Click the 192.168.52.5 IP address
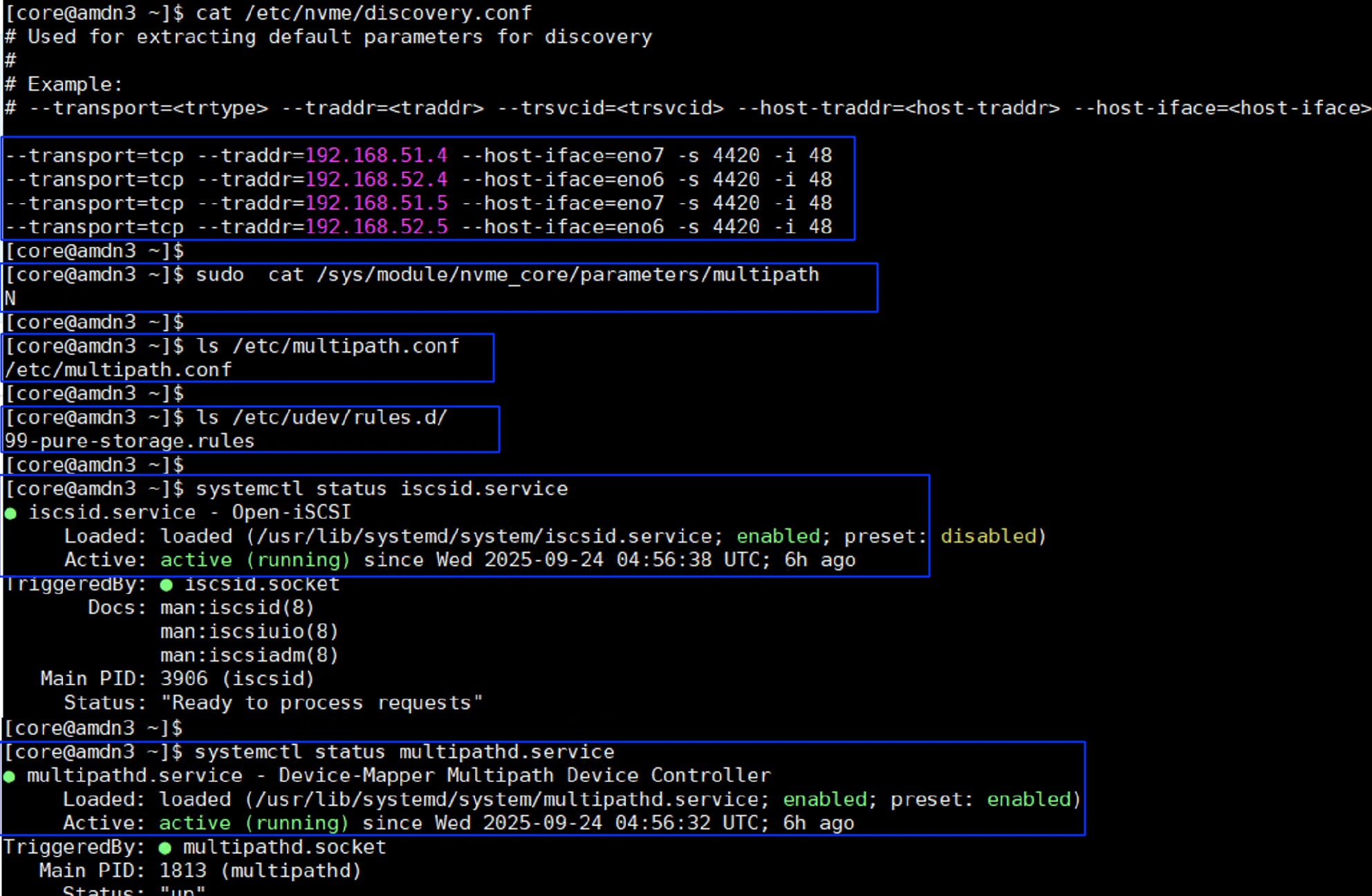1372x896 pixels. pyautogui.click(x=376, y=227)
